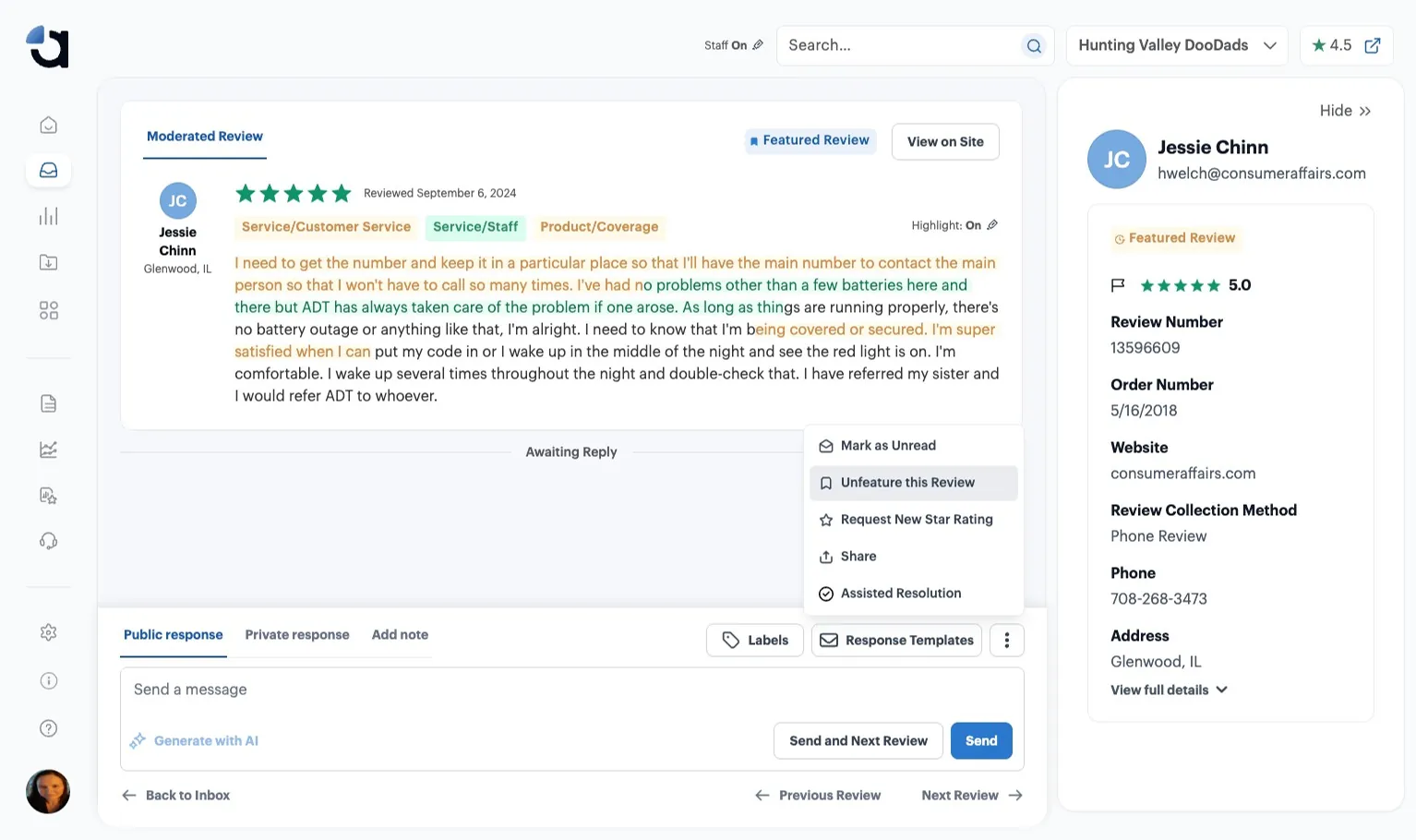This screenshot has width=1416, height=840.
Task: Open the line graph trends sidebar icon
Action: coord(49,450)
